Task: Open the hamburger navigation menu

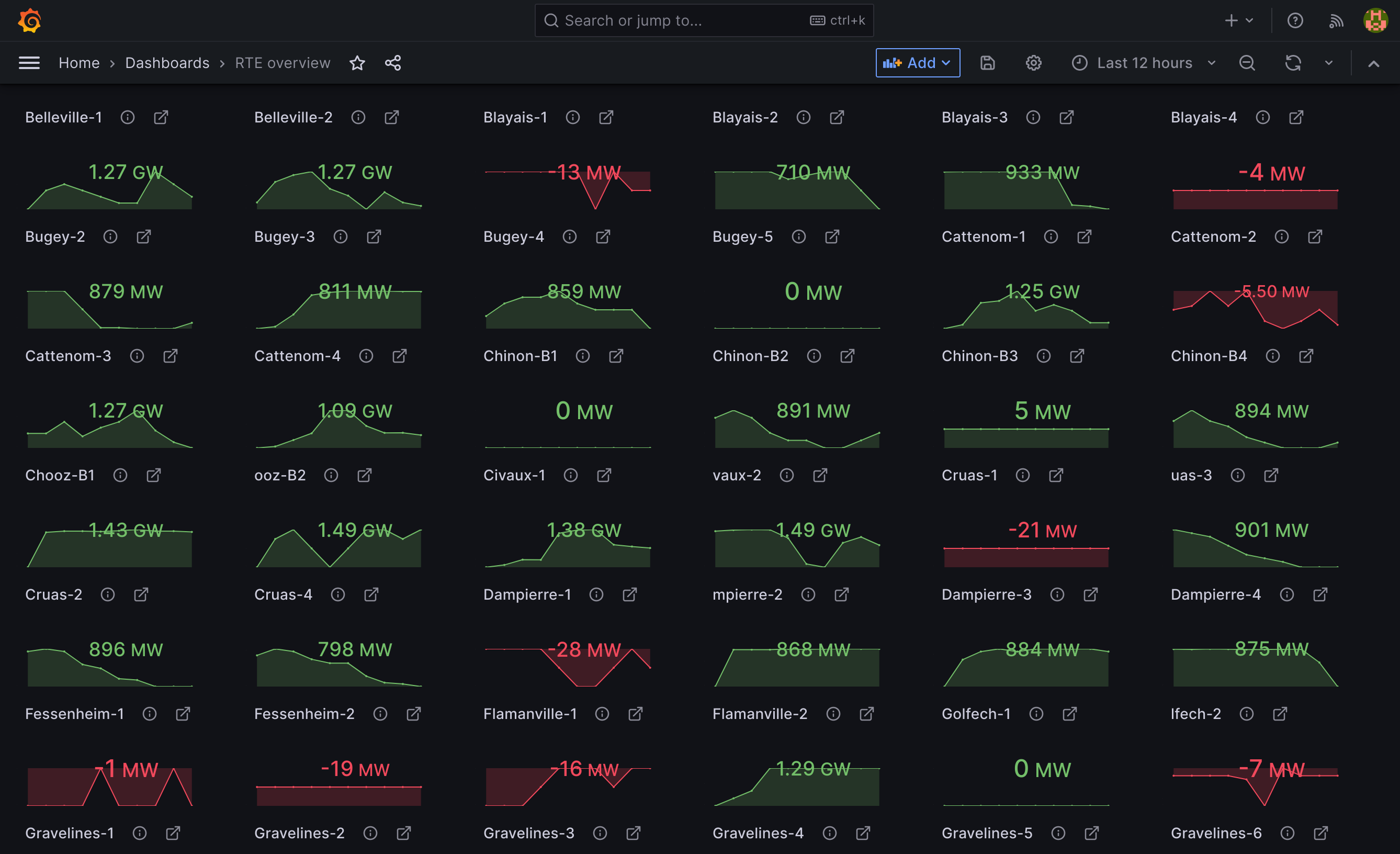Action: 29,62
